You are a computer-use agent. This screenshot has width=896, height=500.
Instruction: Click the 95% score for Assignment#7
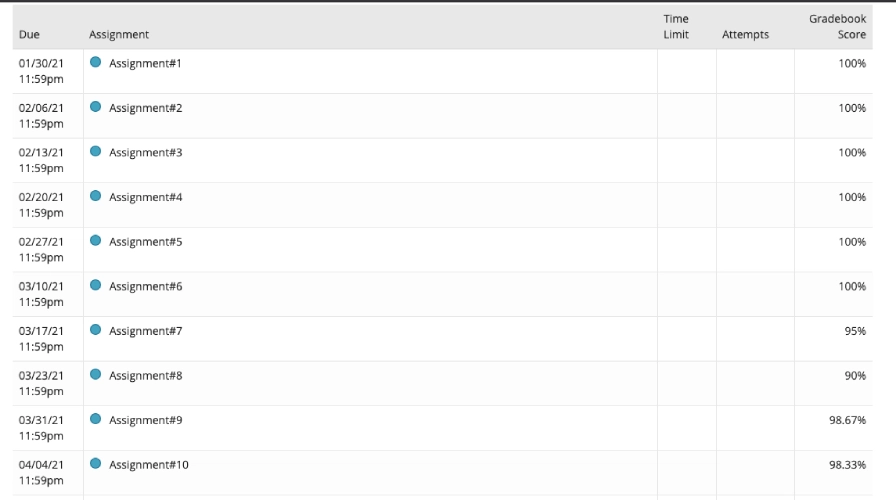tap(853, 331)
